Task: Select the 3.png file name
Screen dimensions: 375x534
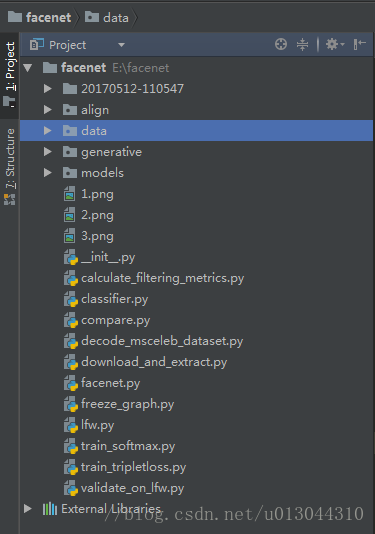Action: (97, 237)
